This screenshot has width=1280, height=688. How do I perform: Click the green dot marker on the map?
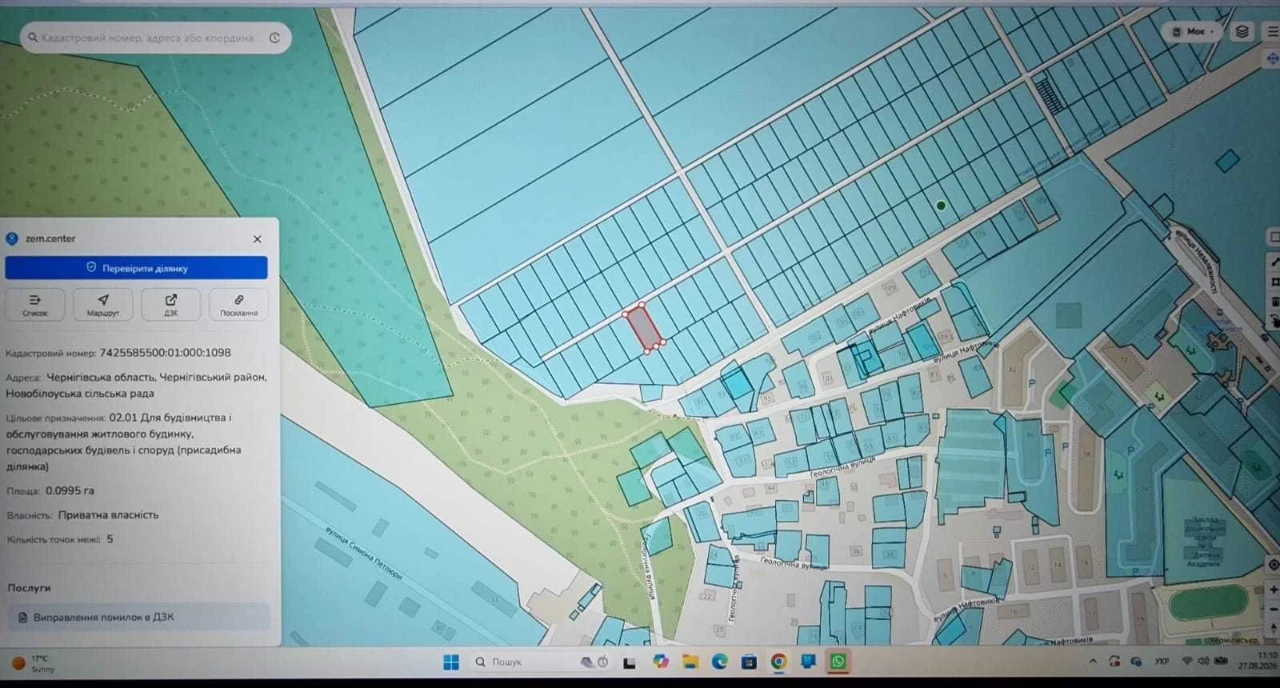tap(941, 206)
